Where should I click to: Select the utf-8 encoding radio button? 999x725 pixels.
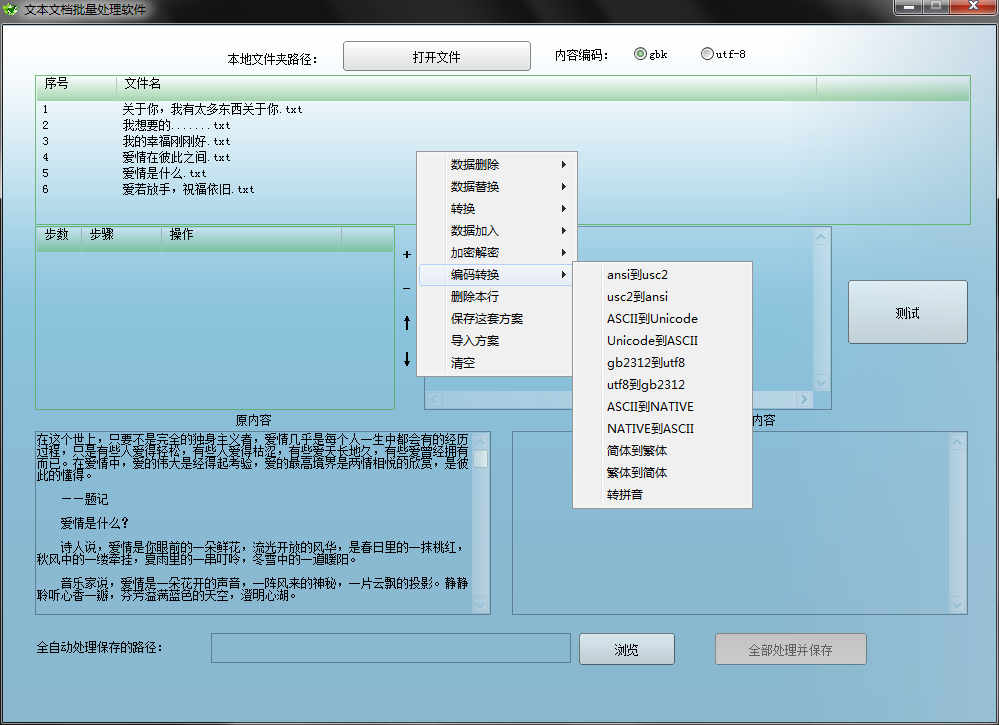coord(707,54)
